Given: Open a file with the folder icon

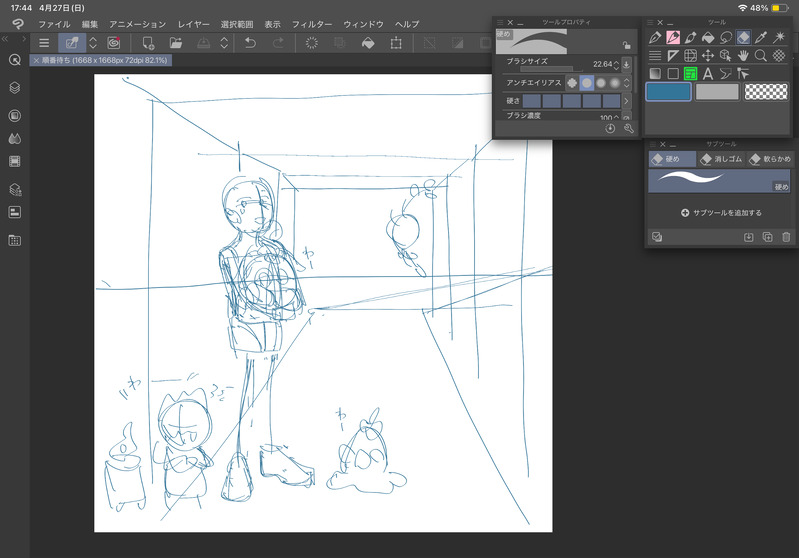Looking at the screenshot, I should point(176,43).
